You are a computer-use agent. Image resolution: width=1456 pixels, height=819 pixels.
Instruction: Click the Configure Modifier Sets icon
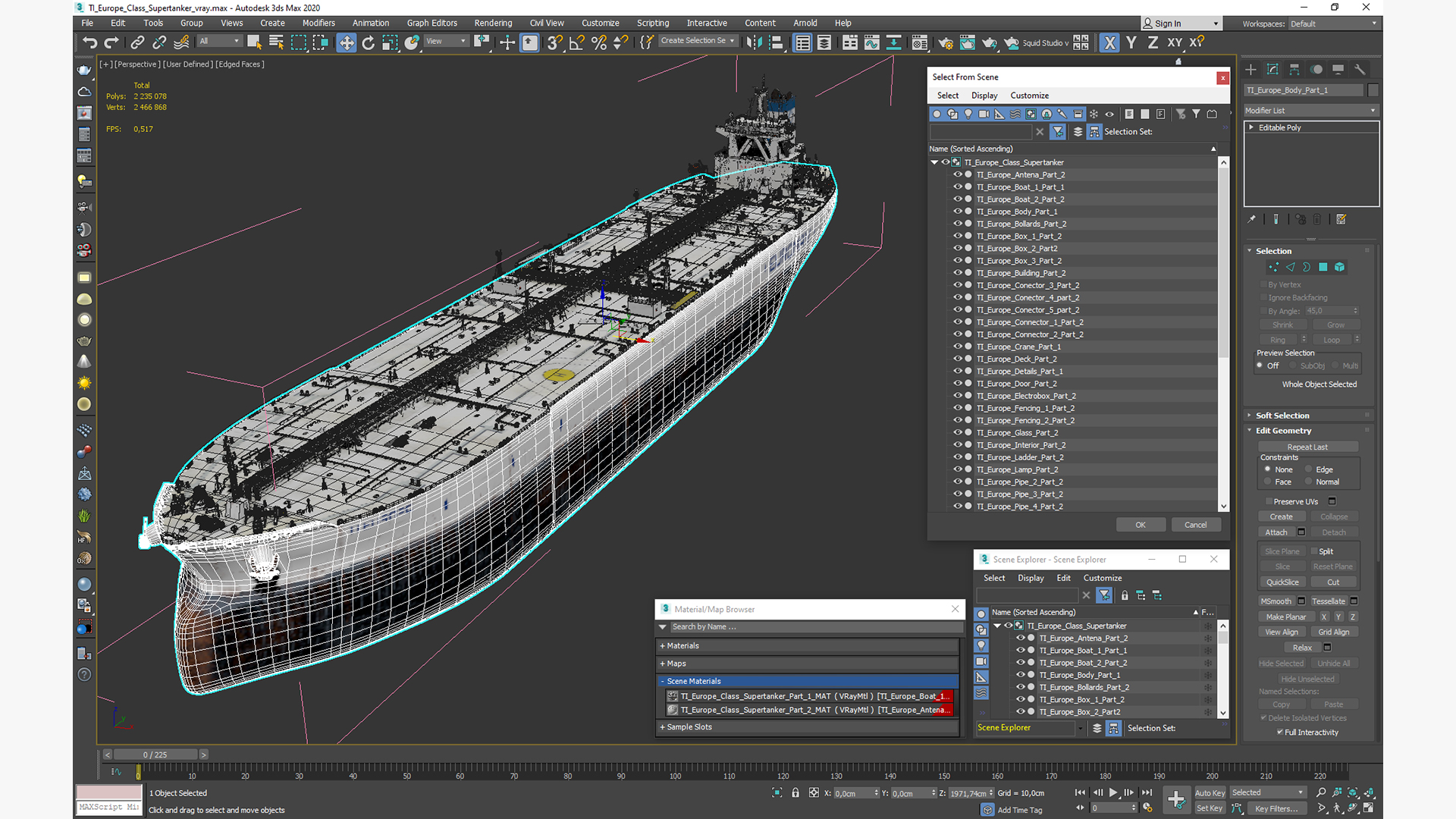(x=1341, y=219)
